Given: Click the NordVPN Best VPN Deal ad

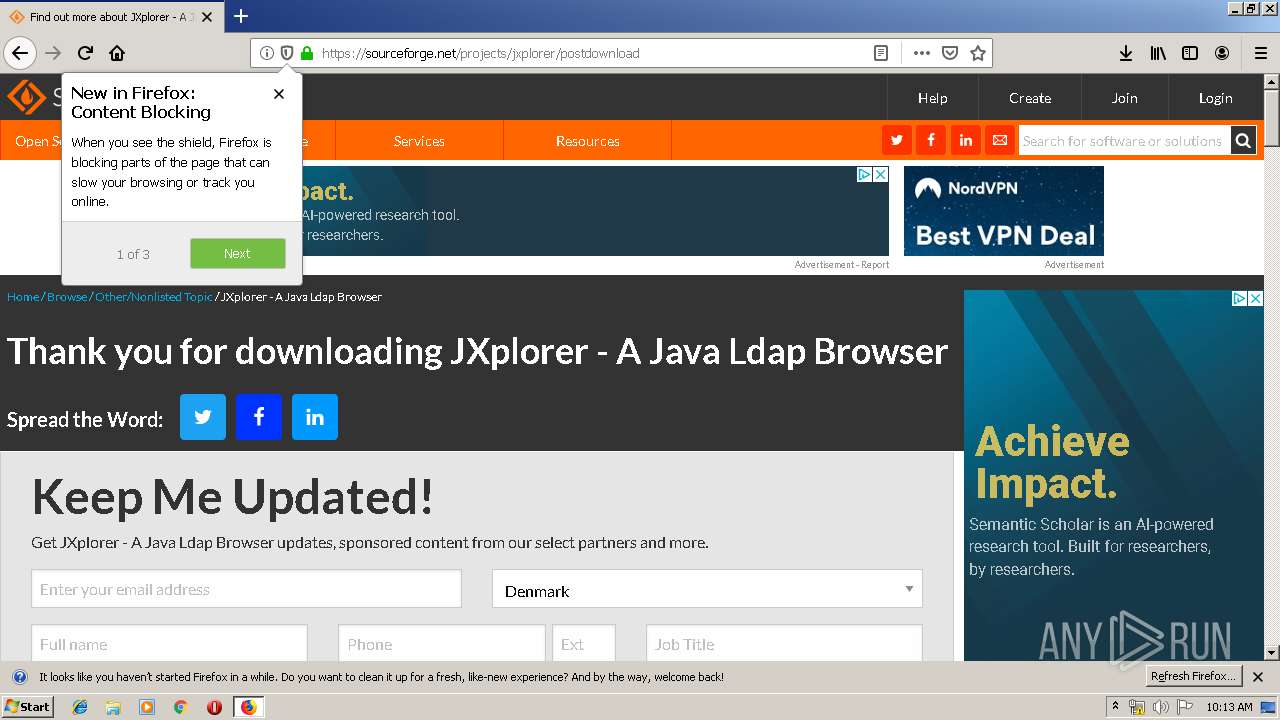Looking at the screenshot, I should coord(1004,211).
